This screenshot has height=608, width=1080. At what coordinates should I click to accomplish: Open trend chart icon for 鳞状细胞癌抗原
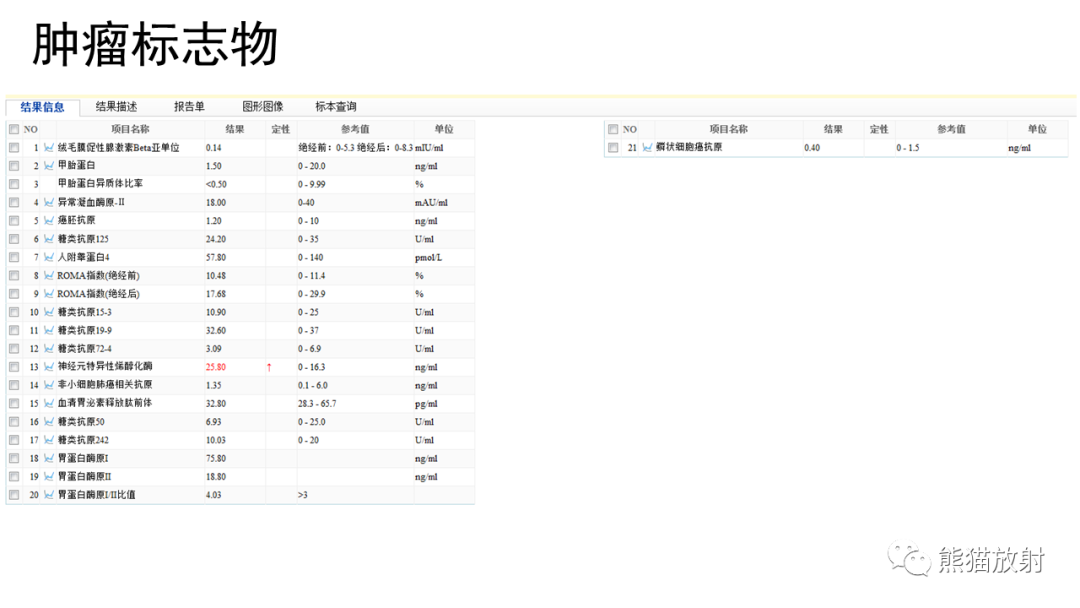pyautogui.click(x=647, y=147)
